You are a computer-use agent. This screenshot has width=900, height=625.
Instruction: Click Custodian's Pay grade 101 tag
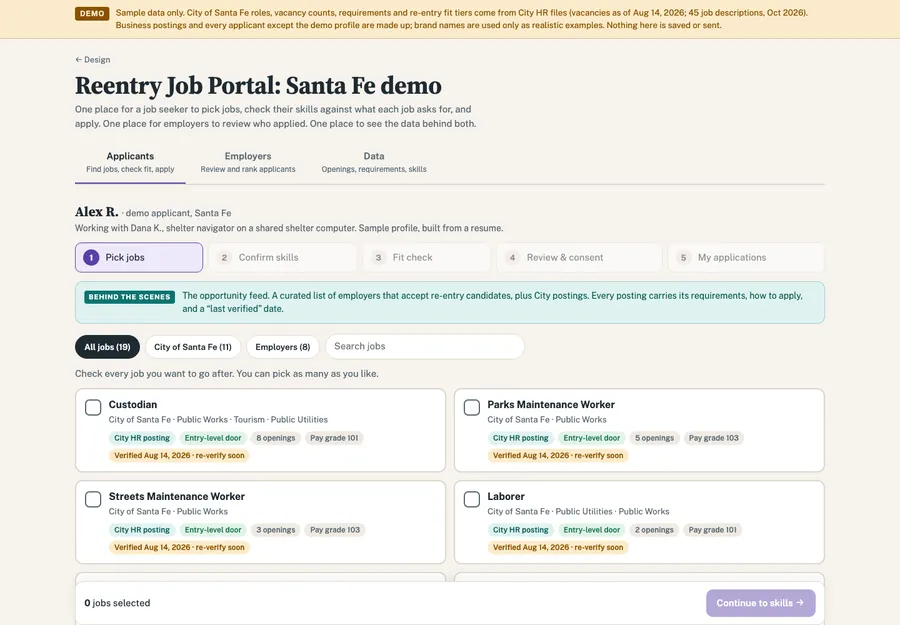pyautogui.click(x=334, y=438)
